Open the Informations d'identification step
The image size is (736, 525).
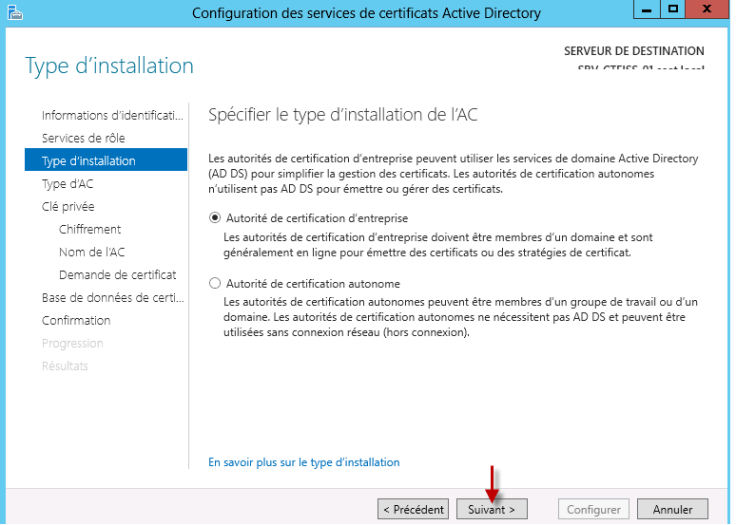[x=112, y=115]
